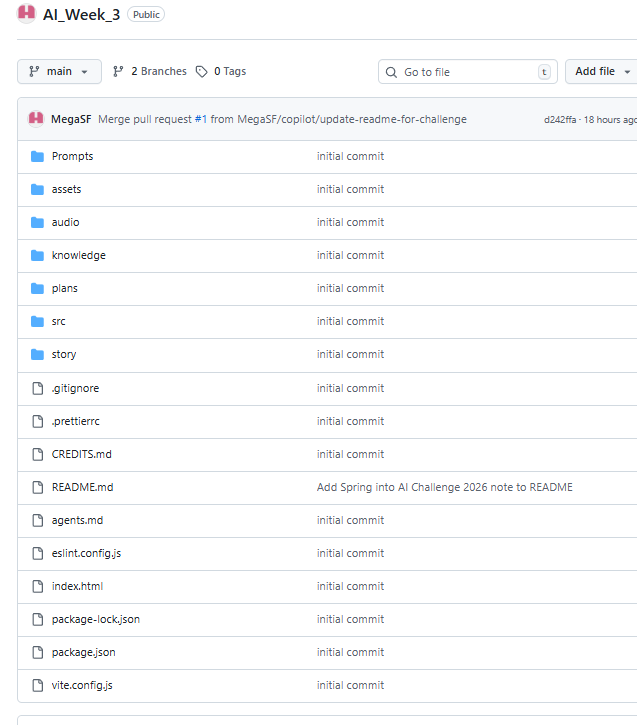This screenshot has width=637, height=725.
Task: Expand the Add file dropdown
Action: 601,72
